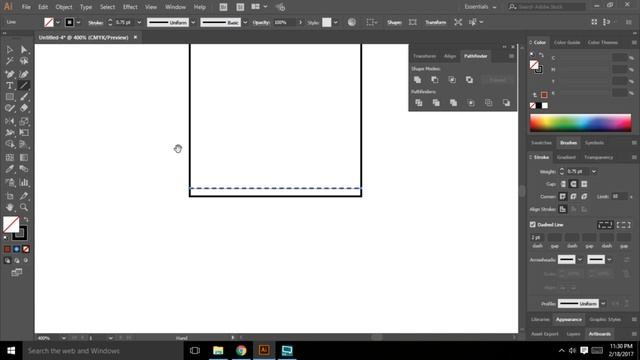Image resolution: width=640 pixels, height=360 pixels.
Task: Switch to the Layers tab
Action: pos(573,334)
